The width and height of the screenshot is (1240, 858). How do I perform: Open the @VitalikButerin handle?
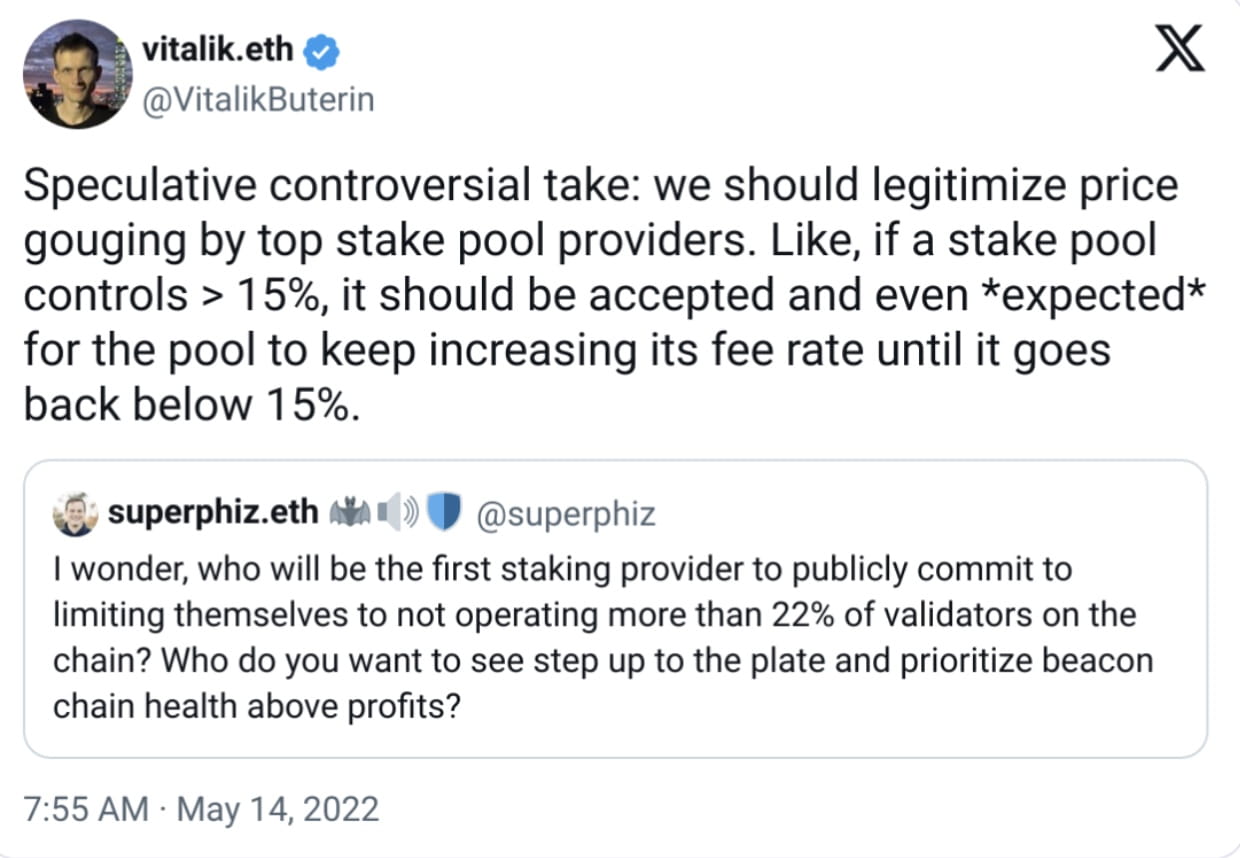point(258,100)
